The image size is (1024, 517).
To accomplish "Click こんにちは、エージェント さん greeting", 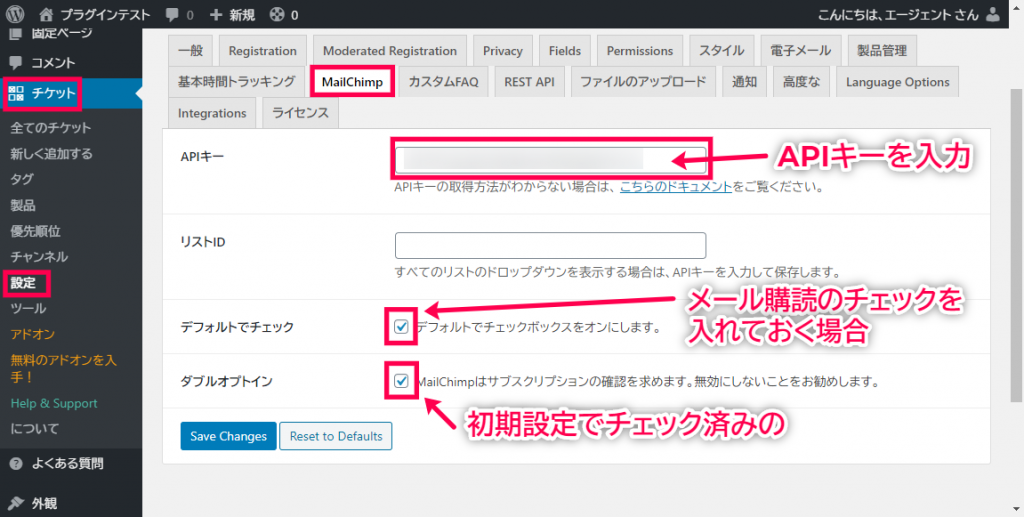I will click(x=899, y=14).
